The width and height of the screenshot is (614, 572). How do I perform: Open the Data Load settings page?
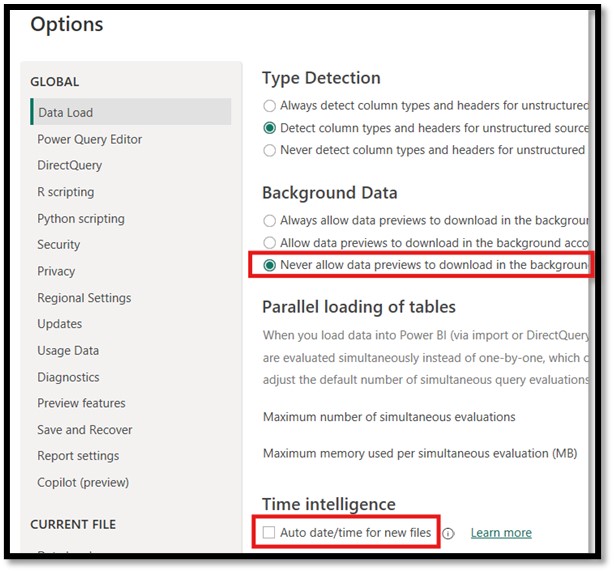click(65, 113)
